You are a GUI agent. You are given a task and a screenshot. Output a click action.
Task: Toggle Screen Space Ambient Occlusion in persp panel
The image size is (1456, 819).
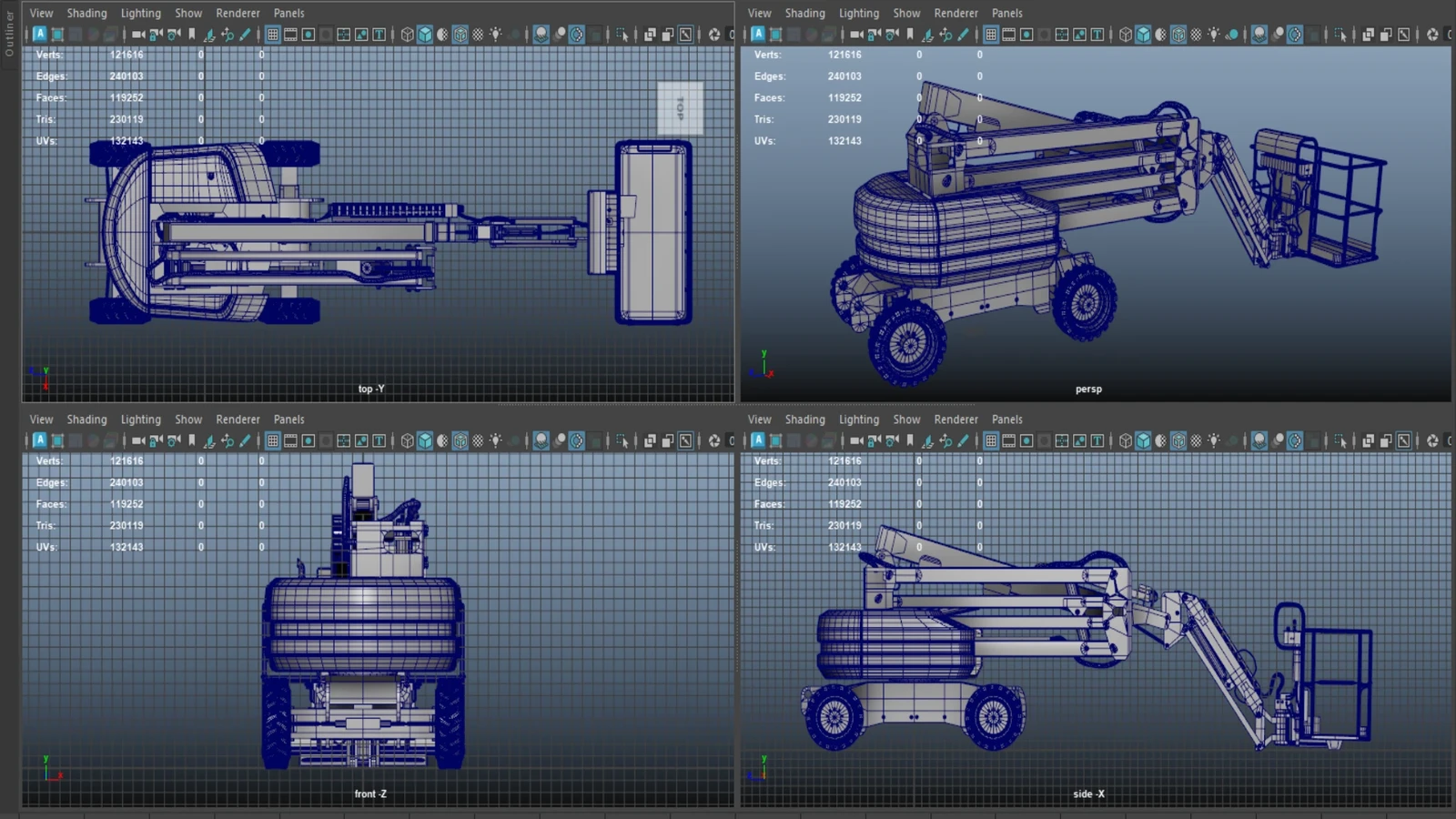pos(1259,35)
